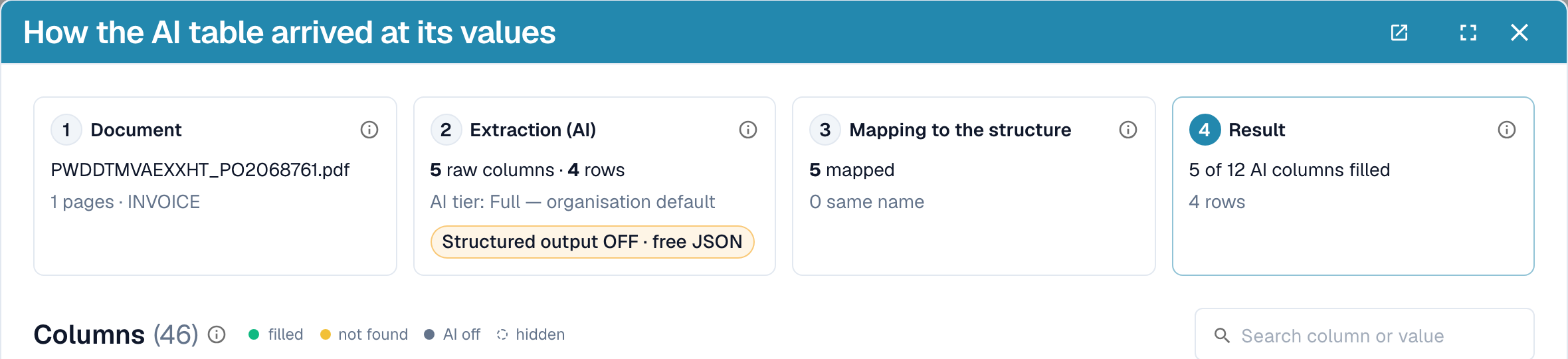
Task: Click the search magnifier icon
Action: (x=1222, y=336)
